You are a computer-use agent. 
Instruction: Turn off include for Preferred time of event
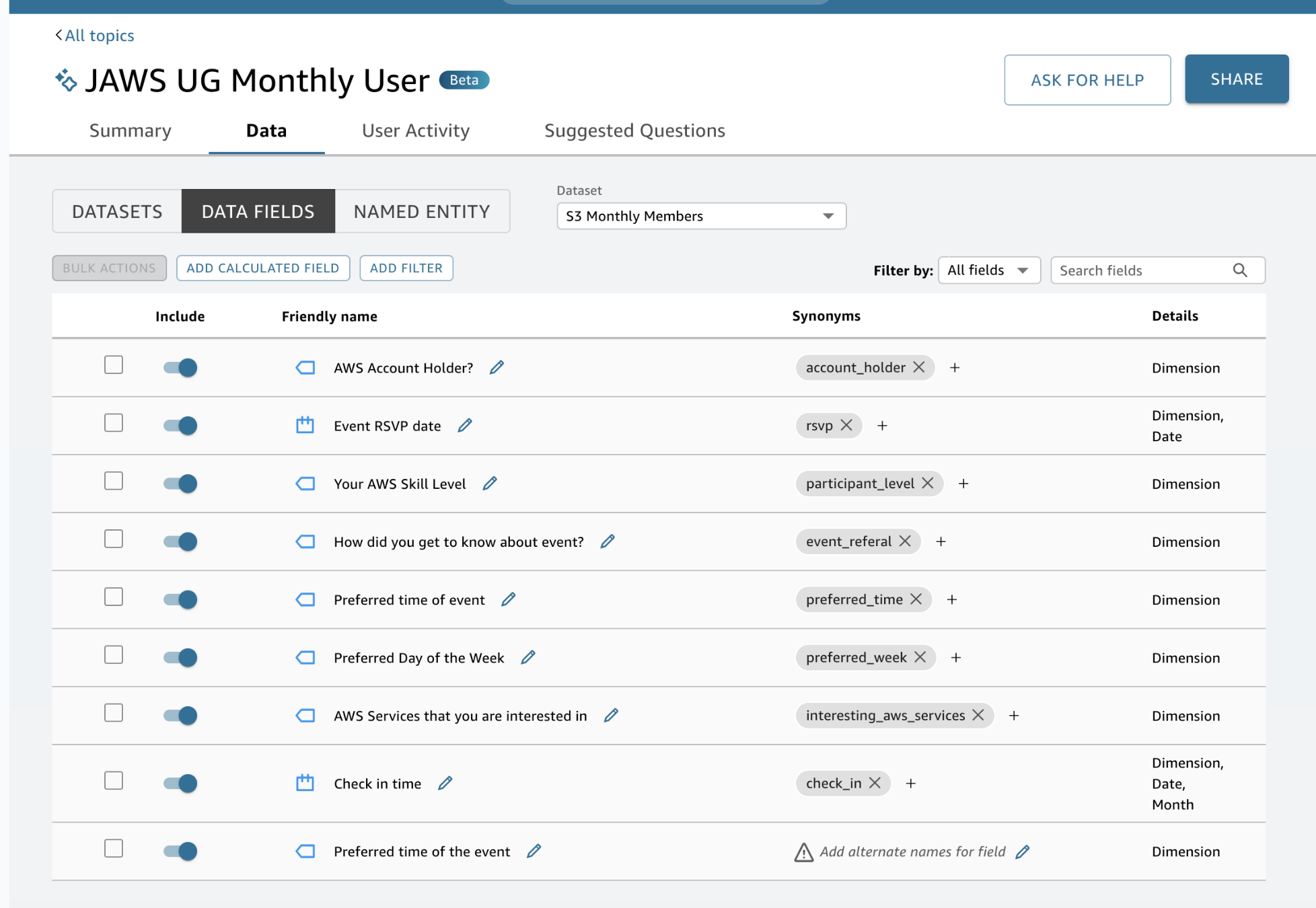(x=180, y=599)
